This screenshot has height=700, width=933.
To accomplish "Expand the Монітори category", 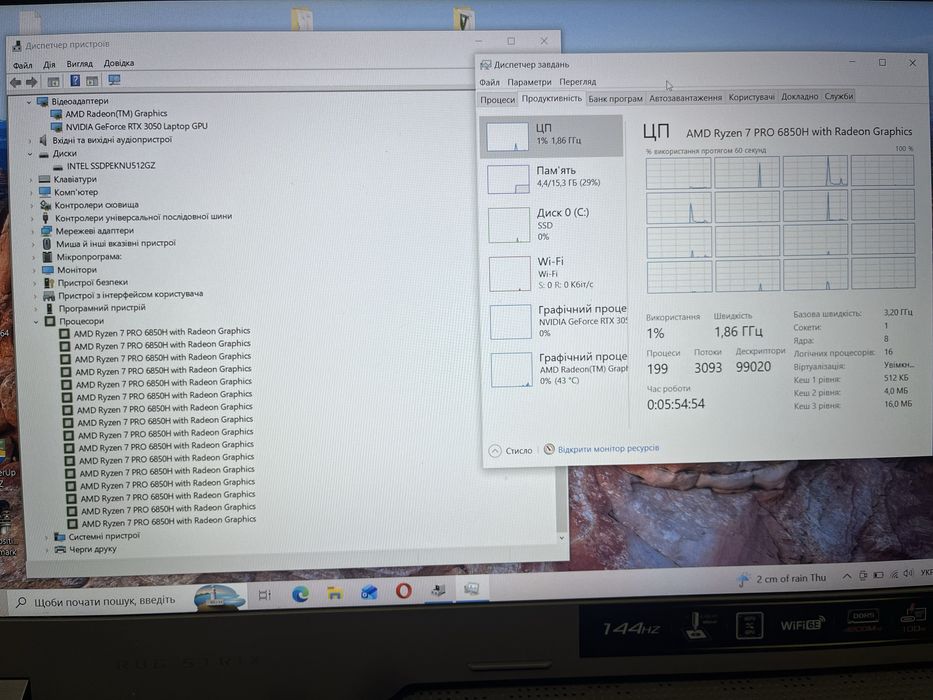I will click(34, 270).
